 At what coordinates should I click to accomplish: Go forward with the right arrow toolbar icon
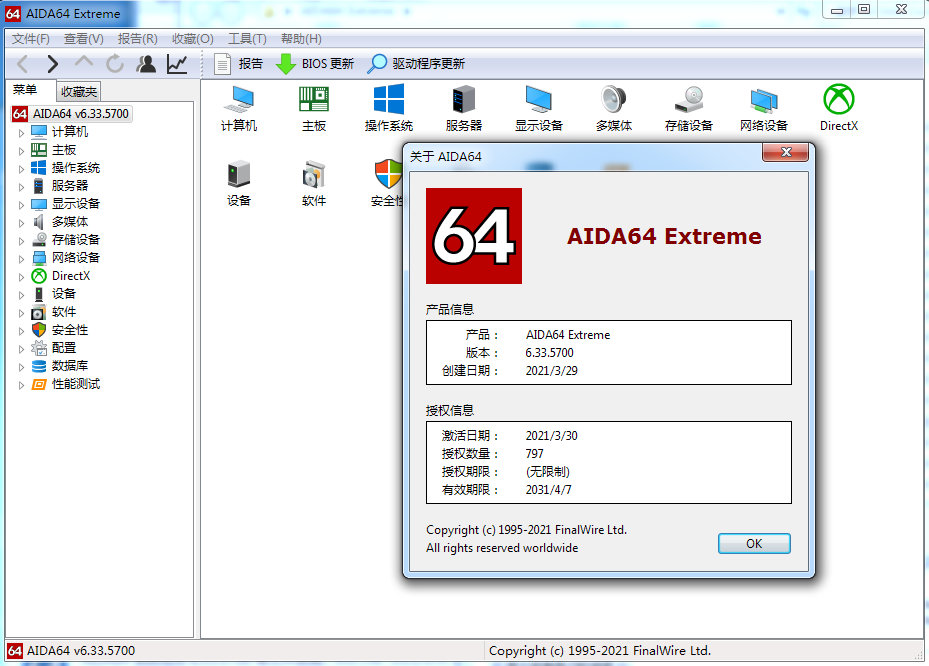(x=53, y=63)
